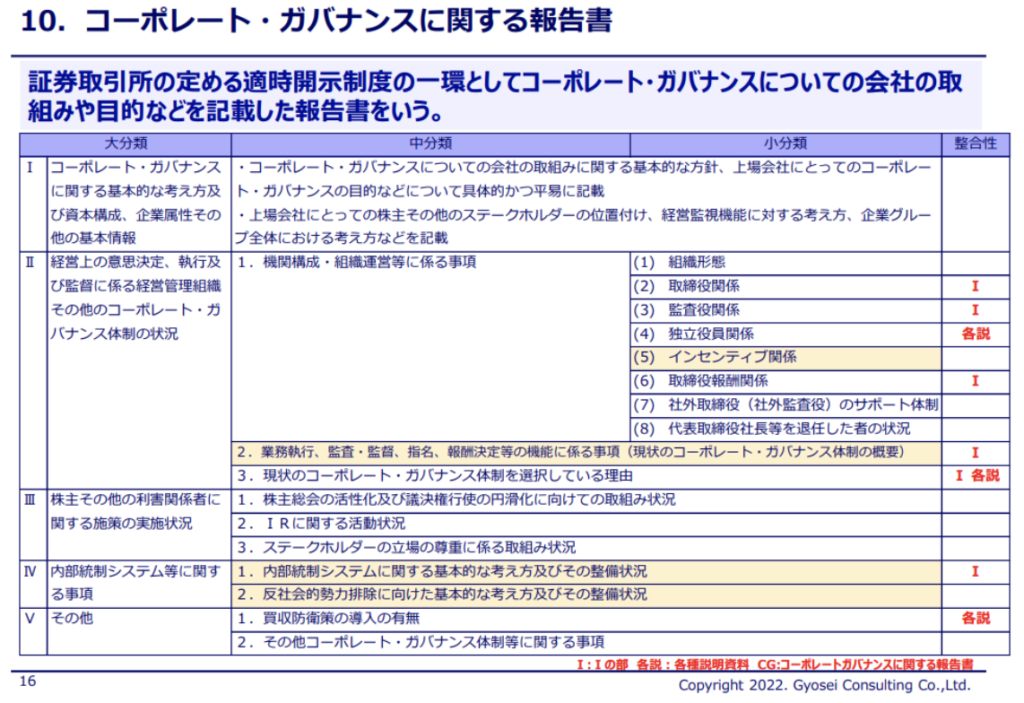Click the cell (8) 代表取締役社長等を退任した者の状況

[x=786, y=429]
